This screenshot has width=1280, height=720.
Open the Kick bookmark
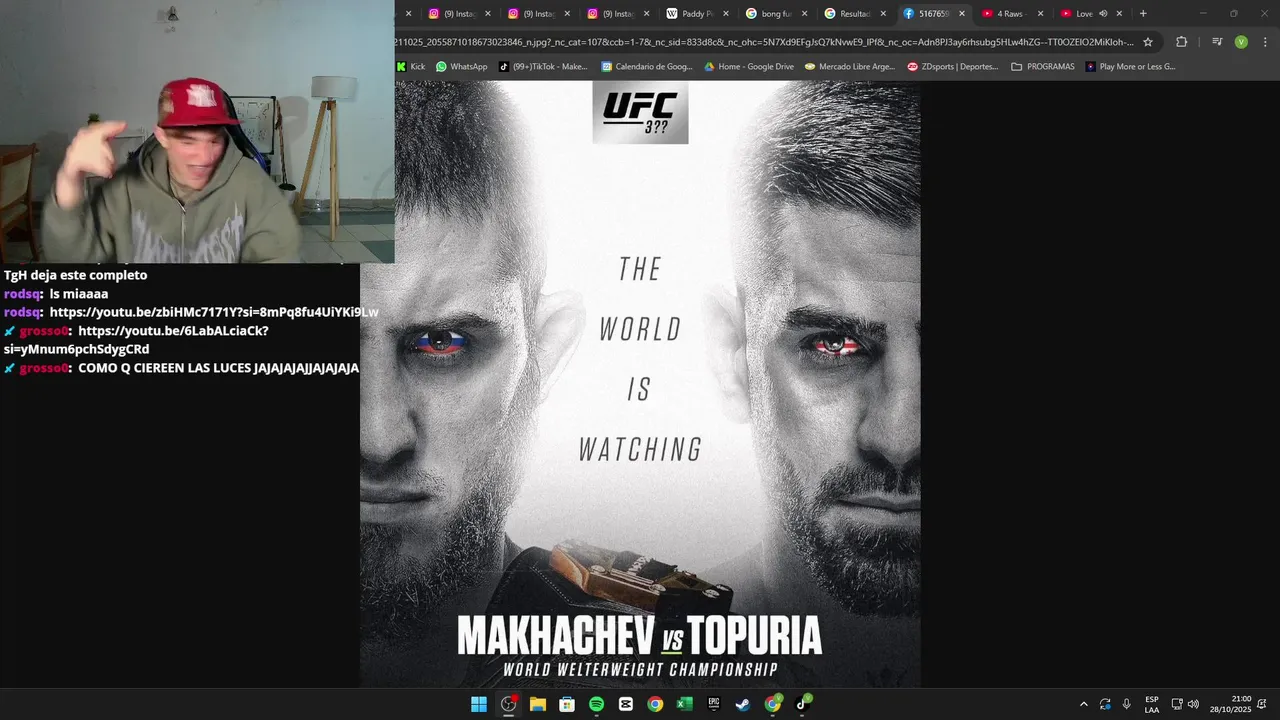411,67
